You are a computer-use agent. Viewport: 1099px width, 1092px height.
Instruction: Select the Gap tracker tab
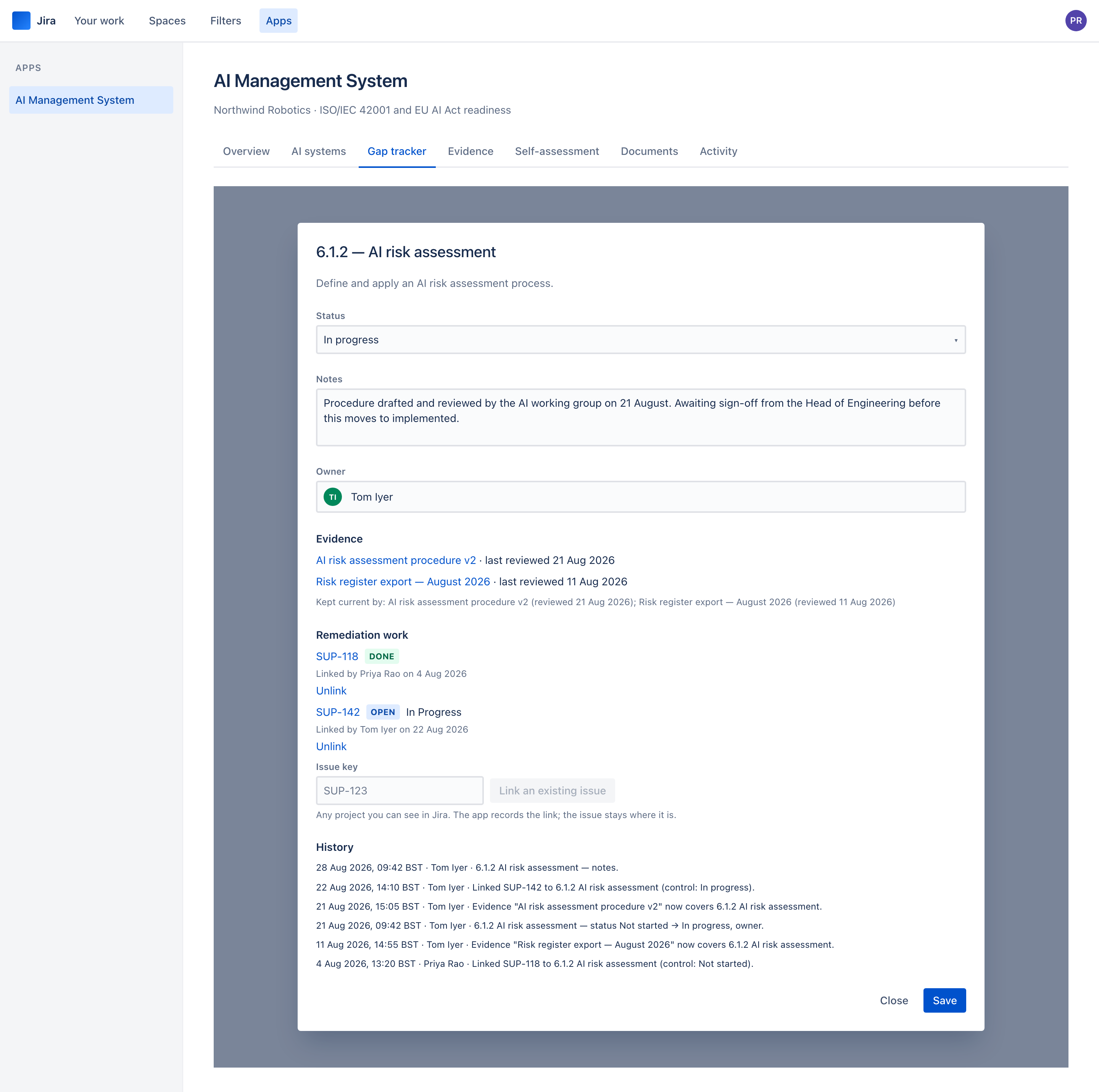point(397,151)
